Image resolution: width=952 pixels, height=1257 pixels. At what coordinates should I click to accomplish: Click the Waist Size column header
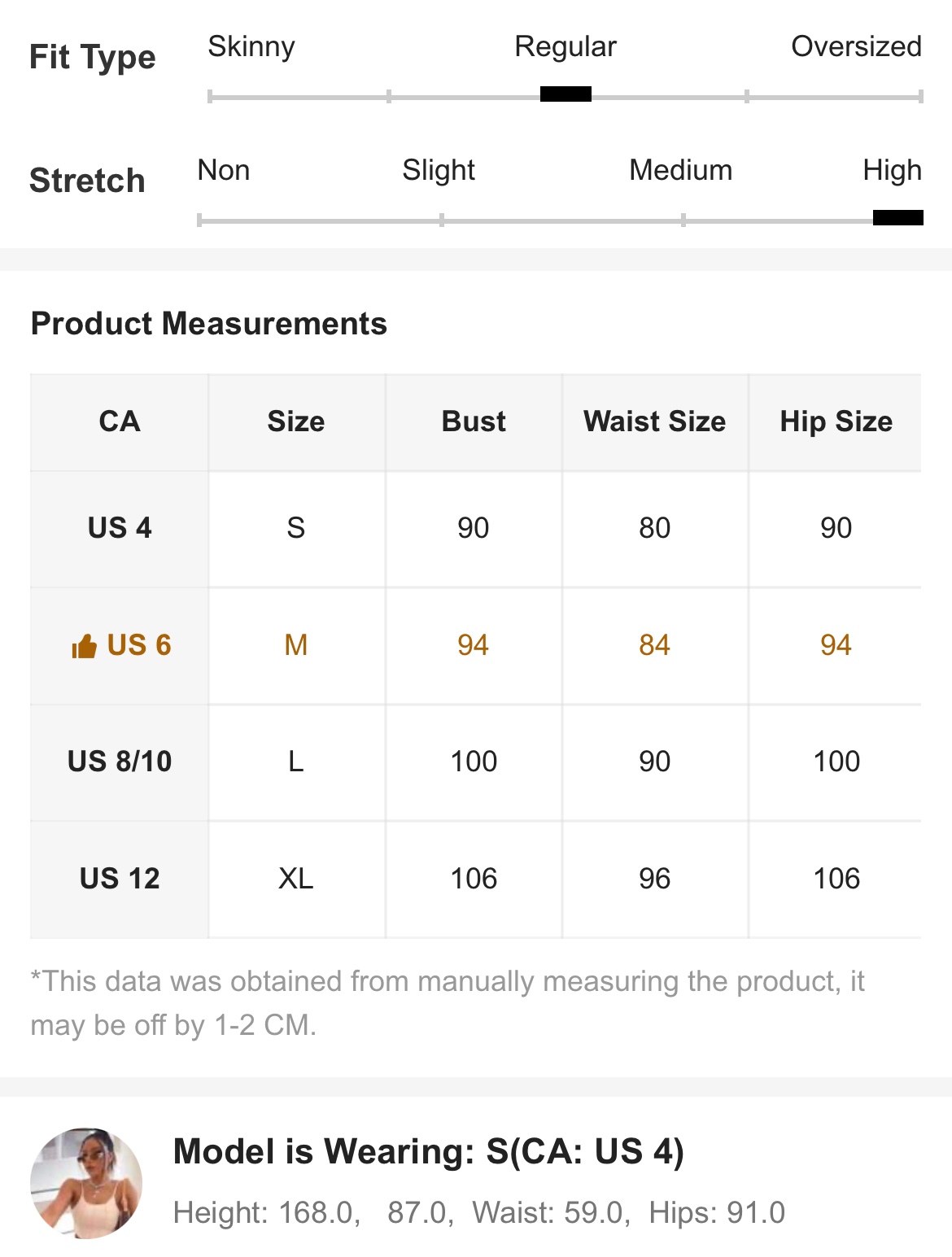pos(654,421)
